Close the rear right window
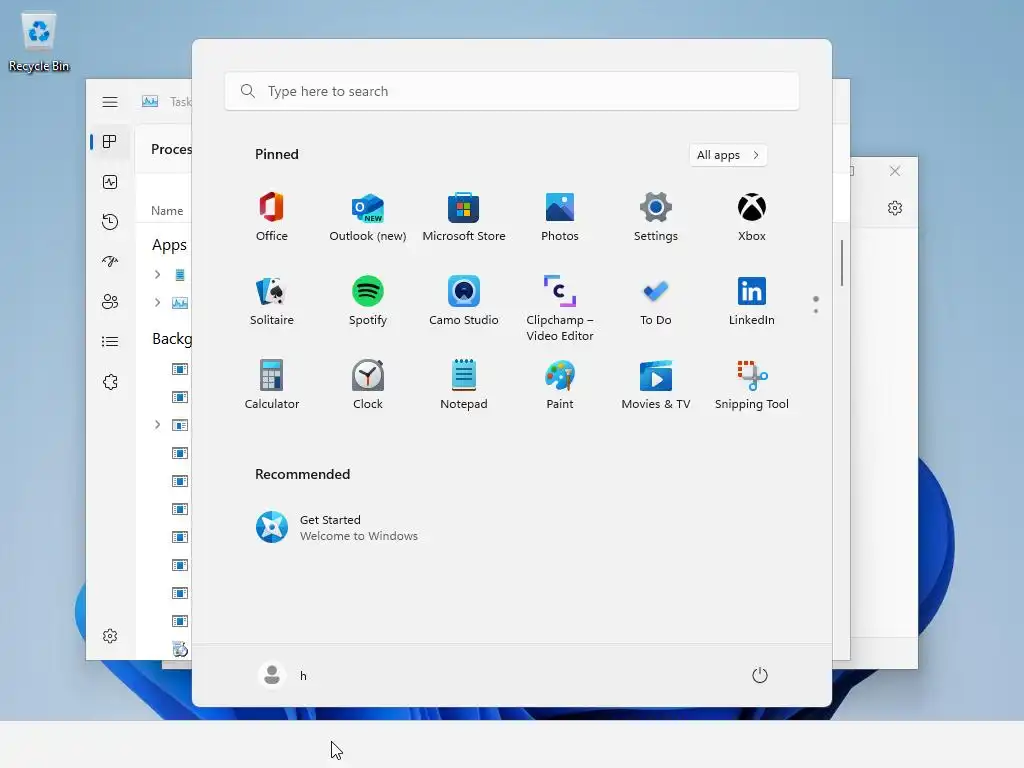Screen dimensions: 1024x768 895,171
